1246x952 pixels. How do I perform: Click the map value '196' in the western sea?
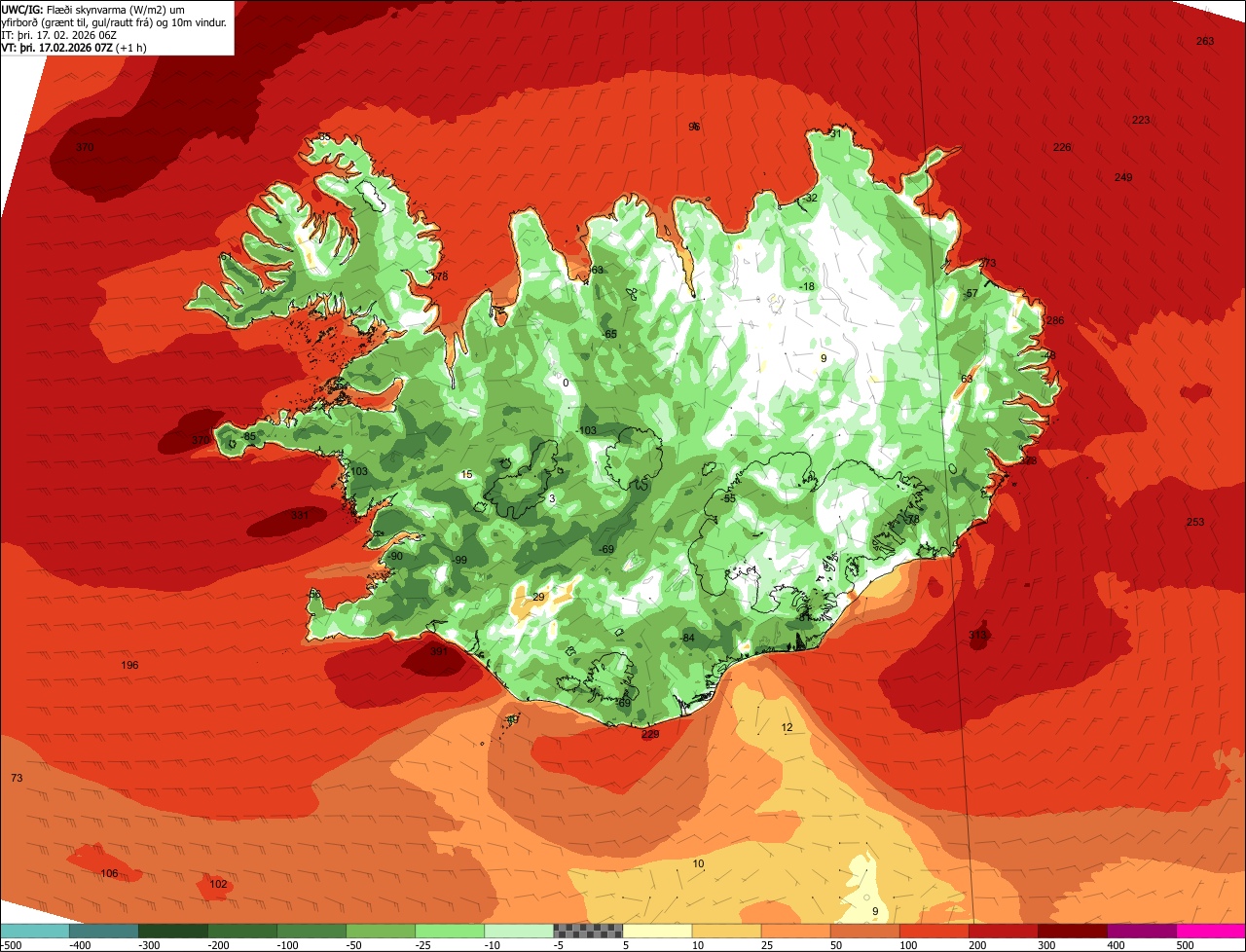click(x=129, y=665)
